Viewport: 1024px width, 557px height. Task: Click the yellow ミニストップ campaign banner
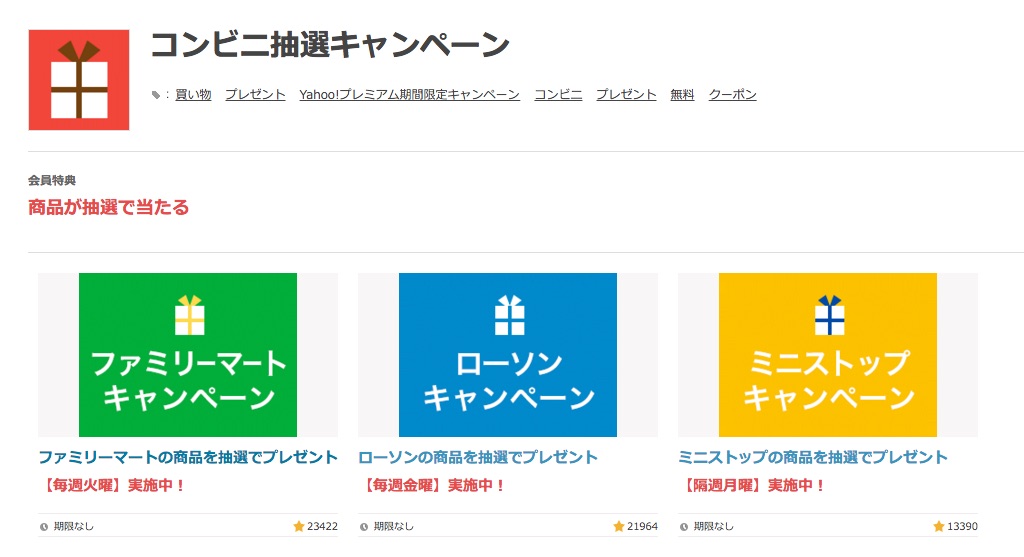click(828, 355)
